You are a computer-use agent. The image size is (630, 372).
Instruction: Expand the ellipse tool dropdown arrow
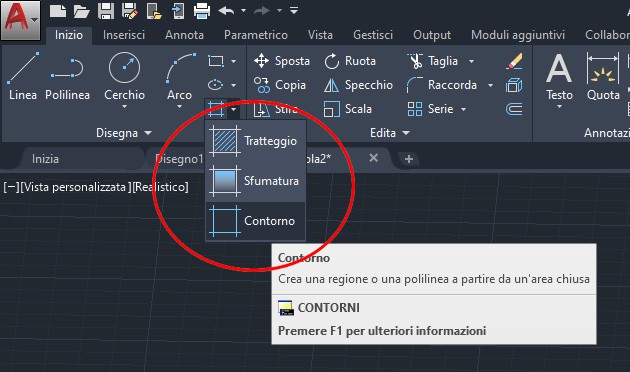pos(233,85)
